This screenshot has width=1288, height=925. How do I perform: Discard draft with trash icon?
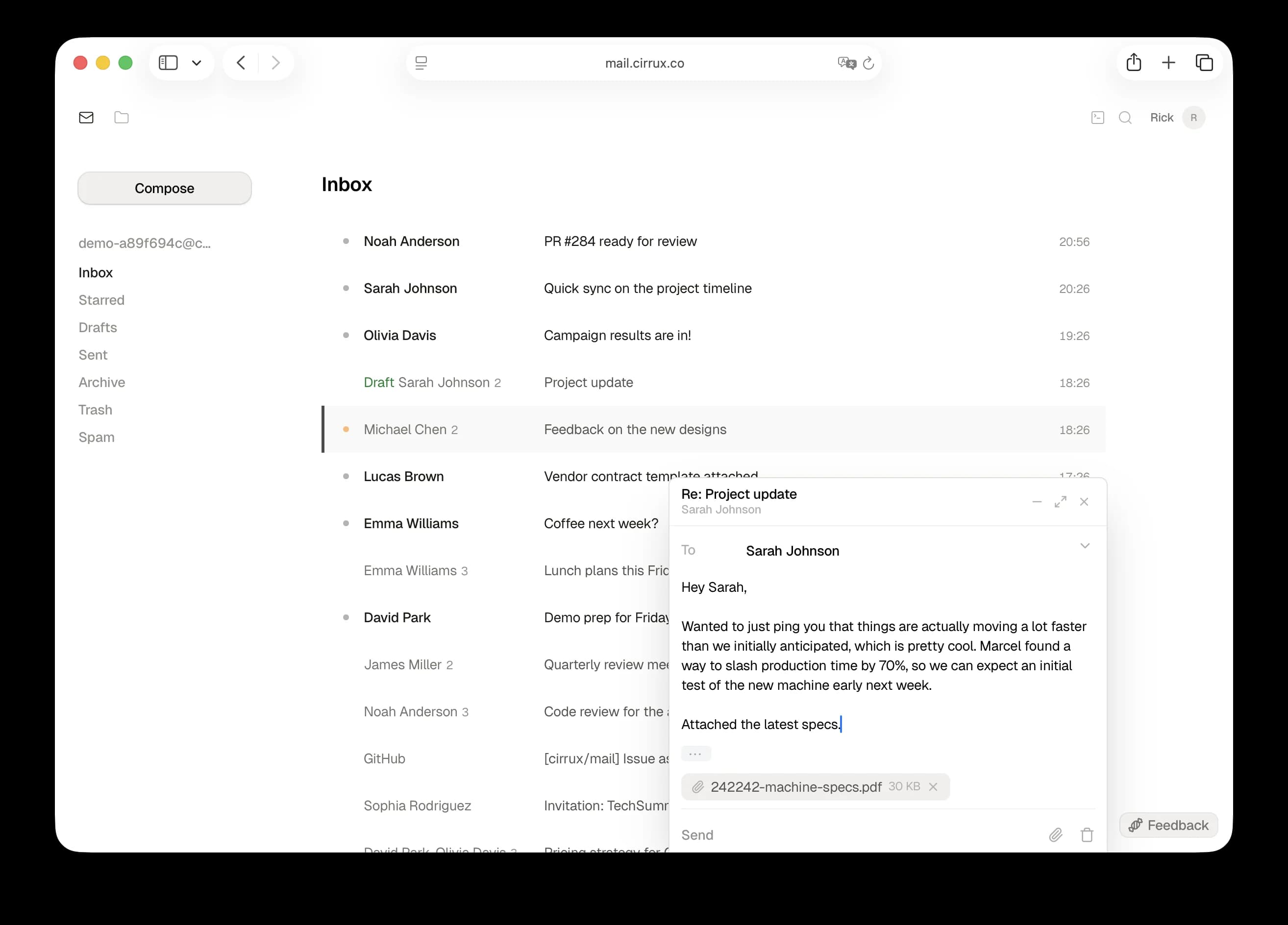coord(1087,835)
